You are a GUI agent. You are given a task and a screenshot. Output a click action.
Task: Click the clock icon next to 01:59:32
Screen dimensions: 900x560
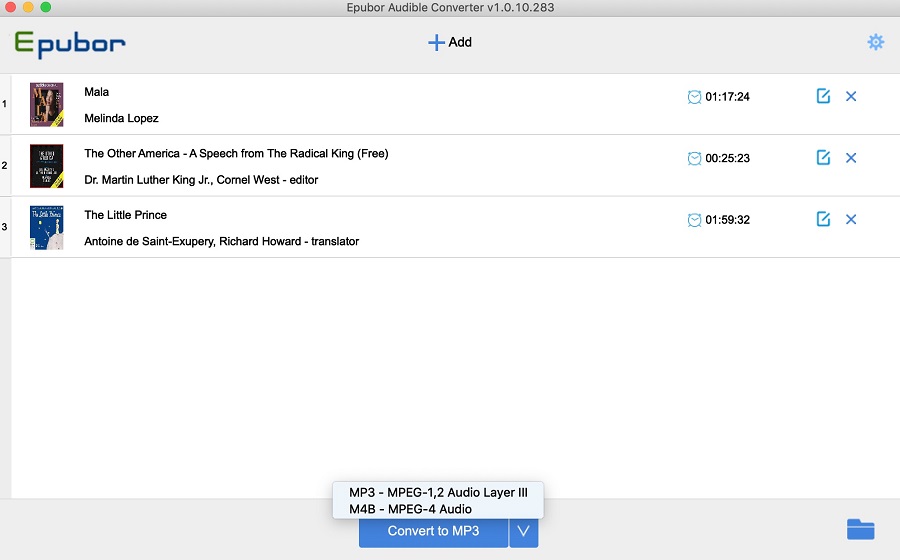(x=694, y=220)
